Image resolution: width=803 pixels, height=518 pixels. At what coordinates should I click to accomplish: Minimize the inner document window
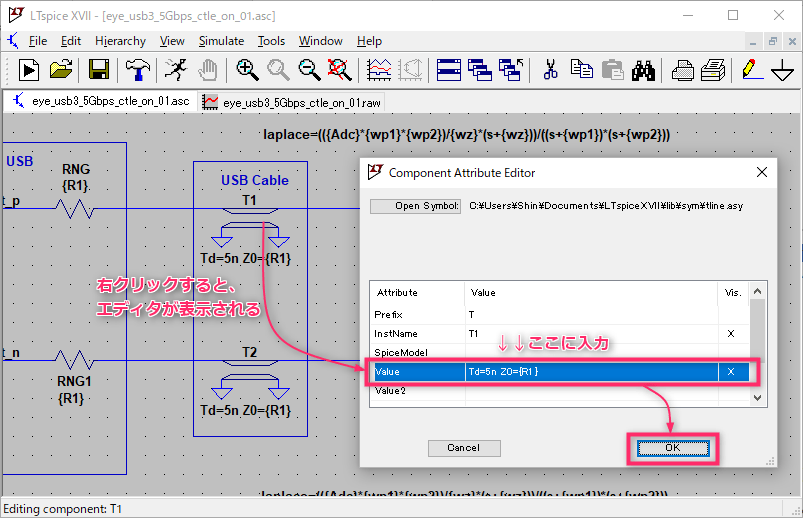coord(753,42)
